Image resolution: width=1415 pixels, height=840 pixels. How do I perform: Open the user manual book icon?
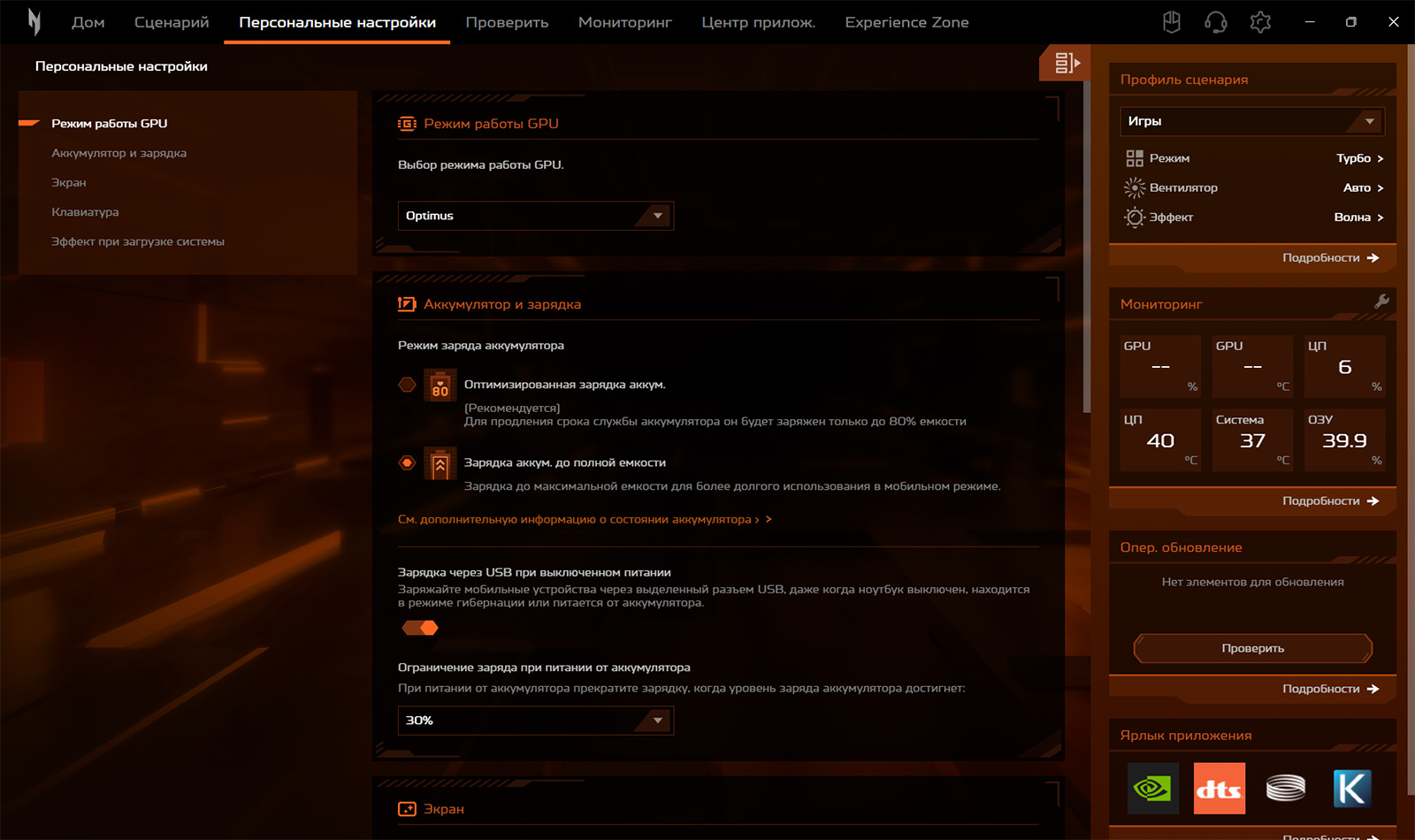point(1172,22)
